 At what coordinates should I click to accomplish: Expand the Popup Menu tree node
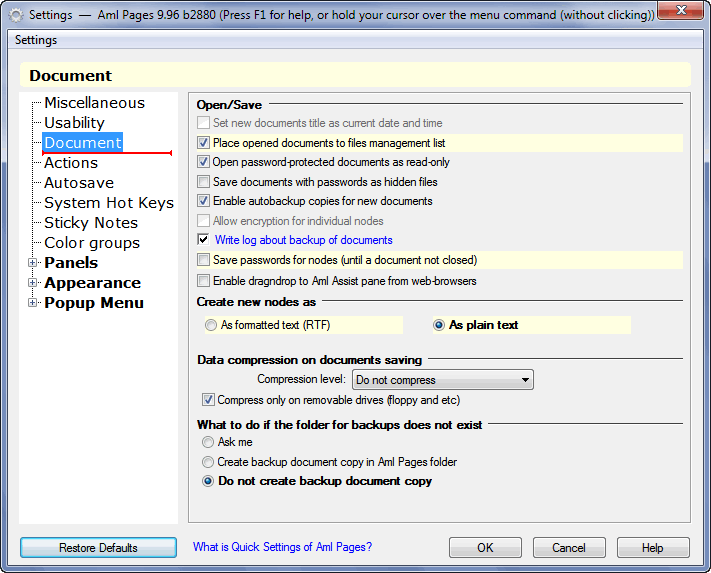tap(32, 302)
